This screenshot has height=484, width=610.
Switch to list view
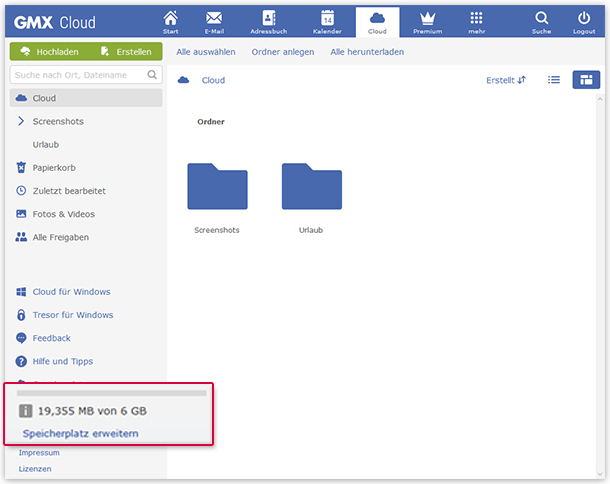(x=554, y=80)
